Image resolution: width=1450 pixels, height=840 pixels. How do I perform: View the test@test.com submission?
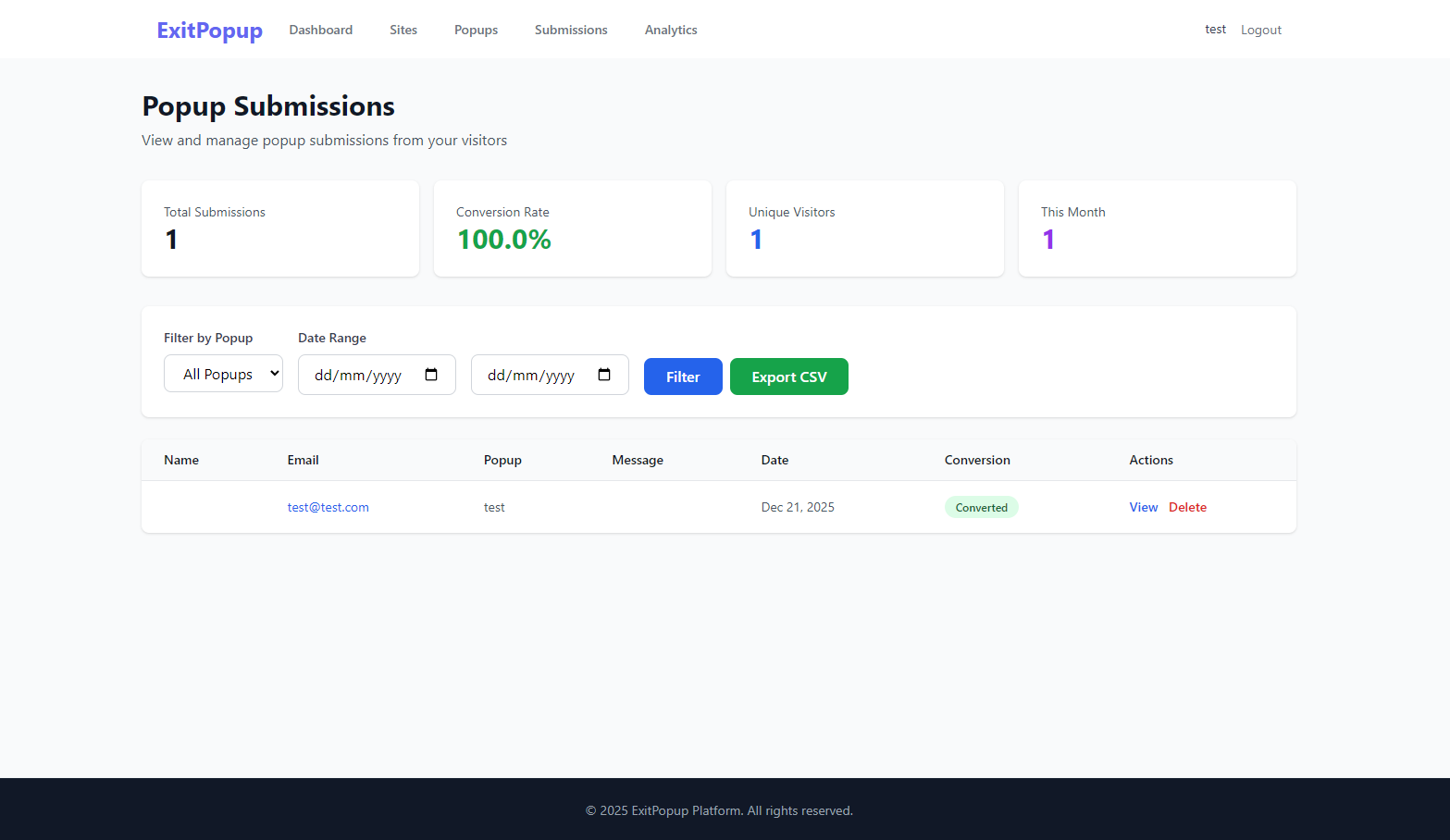point(1143,507)
